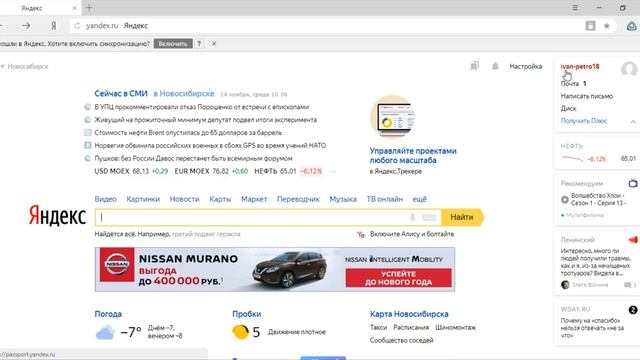The width and height of the screenshot is (640, 360).
Task: Open Расписания link under the map
Action: point(411,327)
